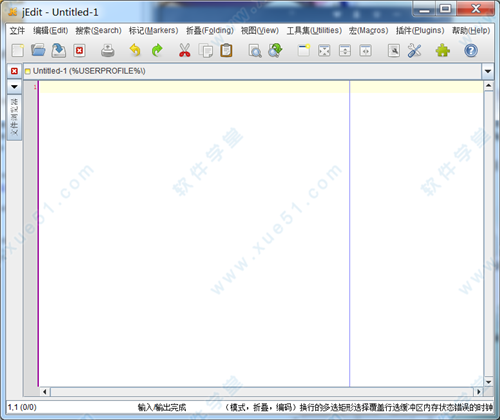Click line number 1 in the gutter
Screen dimensions: 500x420
point(35,87)
